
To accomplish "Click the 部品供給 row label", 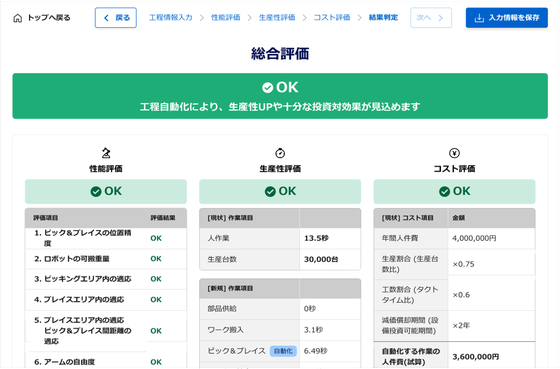I will click(x=222, y=309).
